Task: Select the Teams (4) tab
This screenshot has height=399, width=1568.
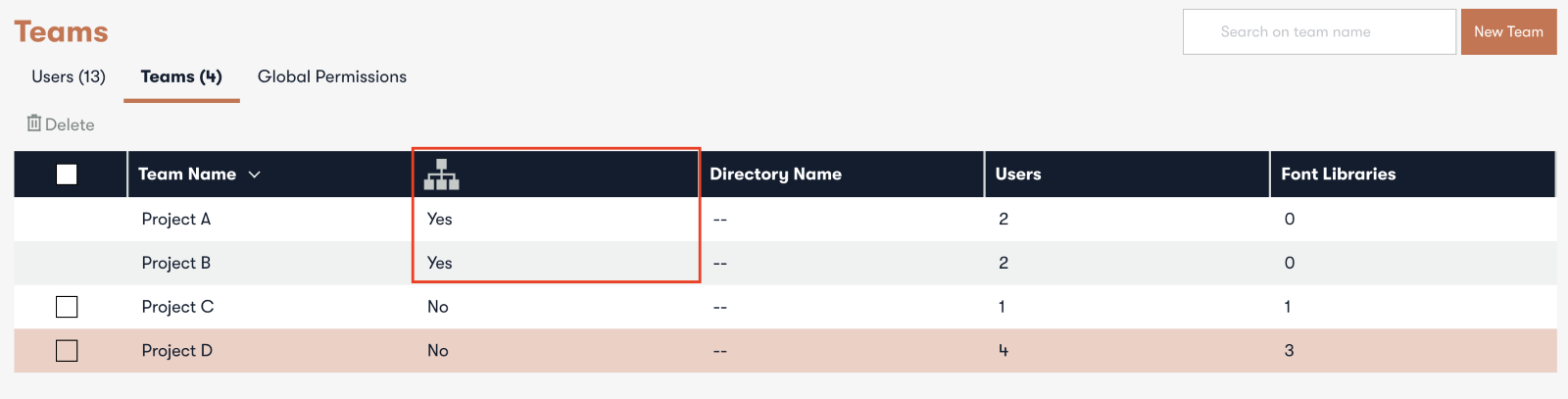Action: tap(181, 76)
